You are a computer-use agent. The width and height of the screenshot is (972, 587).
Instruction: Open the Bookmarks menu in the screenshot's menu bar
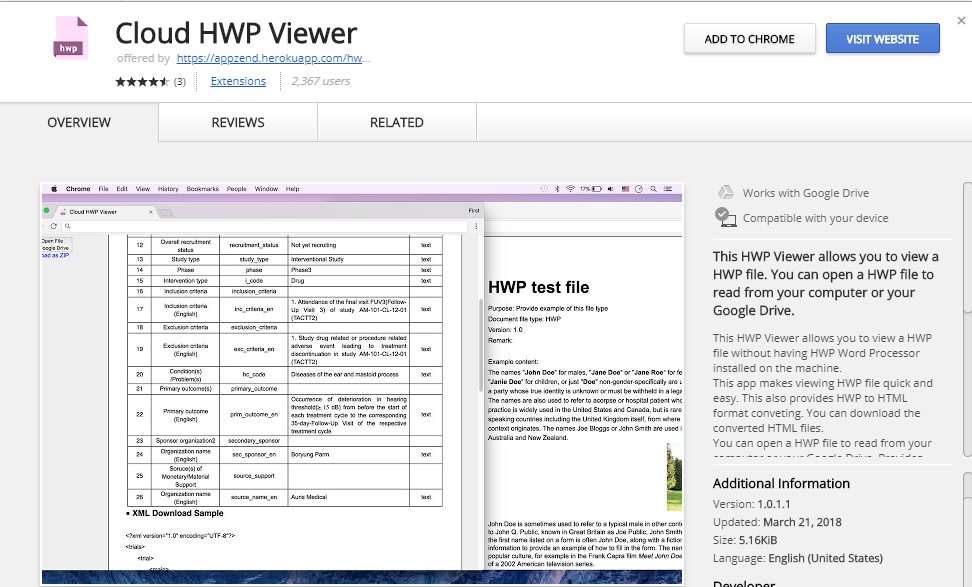pyautogui.click(x=203, y=189)
